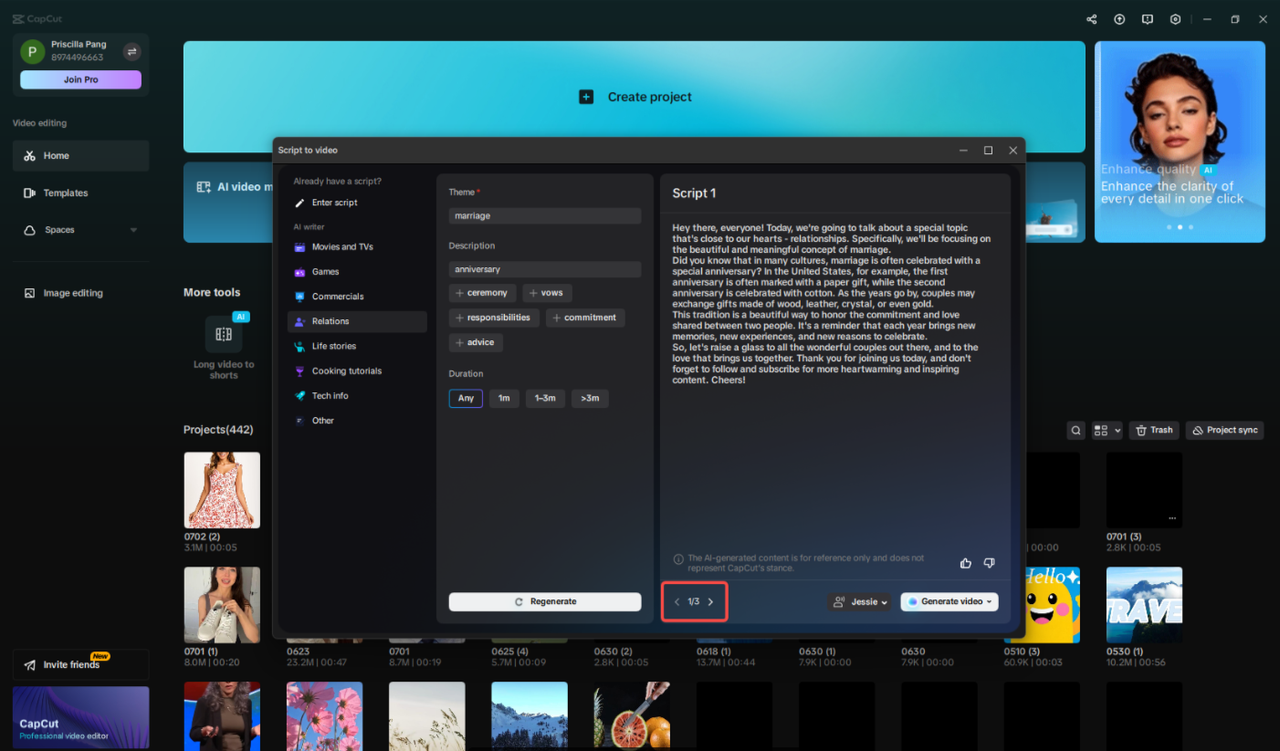This screenshot has height=751, width=1280.
Task: Select Other AI writer category
Action: click(x=357, y=421)
